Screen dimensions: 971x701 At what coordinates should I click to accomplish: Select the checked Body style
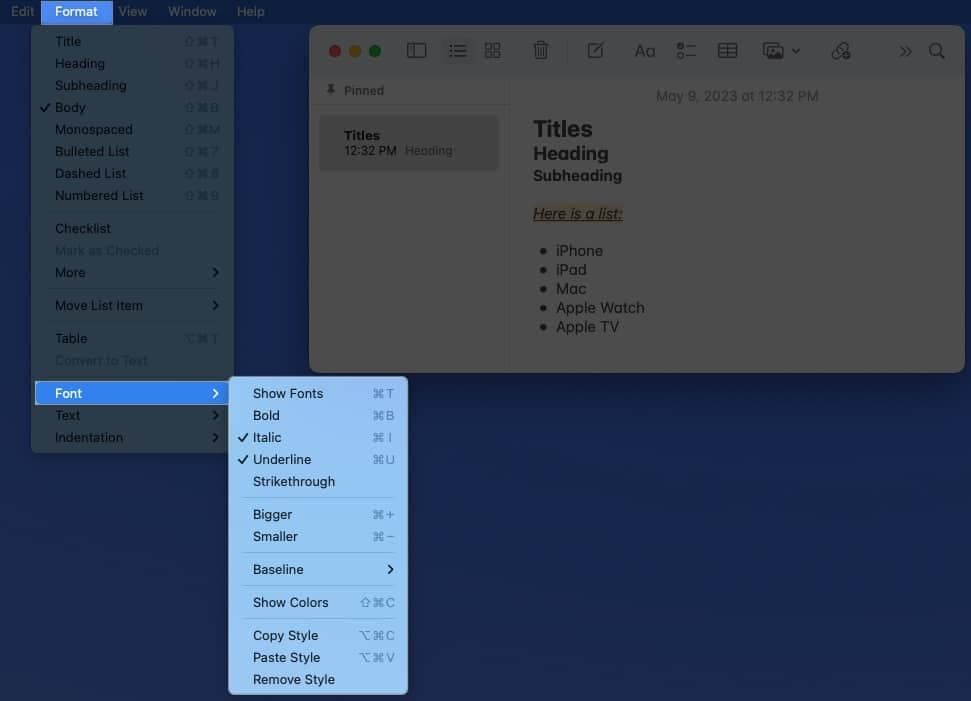point(132,108)
